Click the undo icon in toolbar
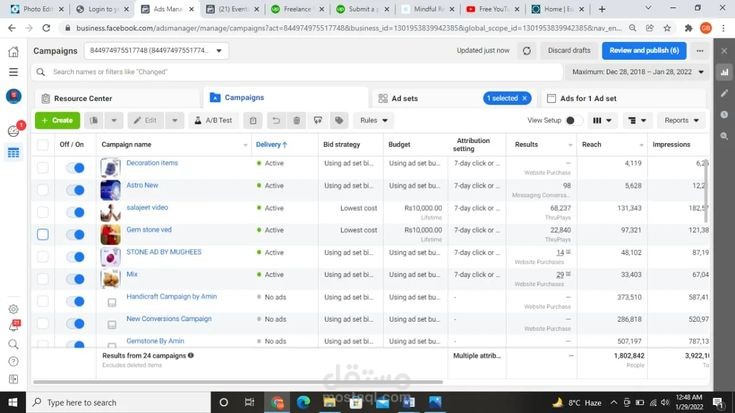Screen dimensions: 735x413 [276, 120]
